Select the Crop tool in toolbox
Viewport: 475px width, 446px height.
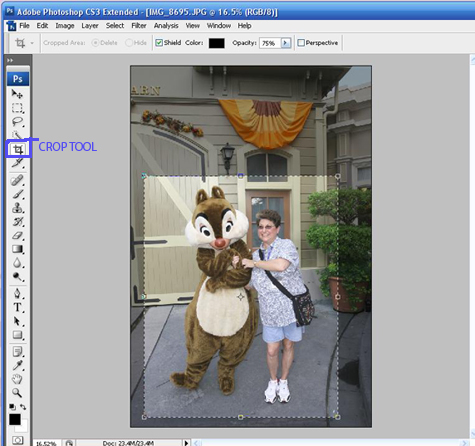tap(18, 149)
